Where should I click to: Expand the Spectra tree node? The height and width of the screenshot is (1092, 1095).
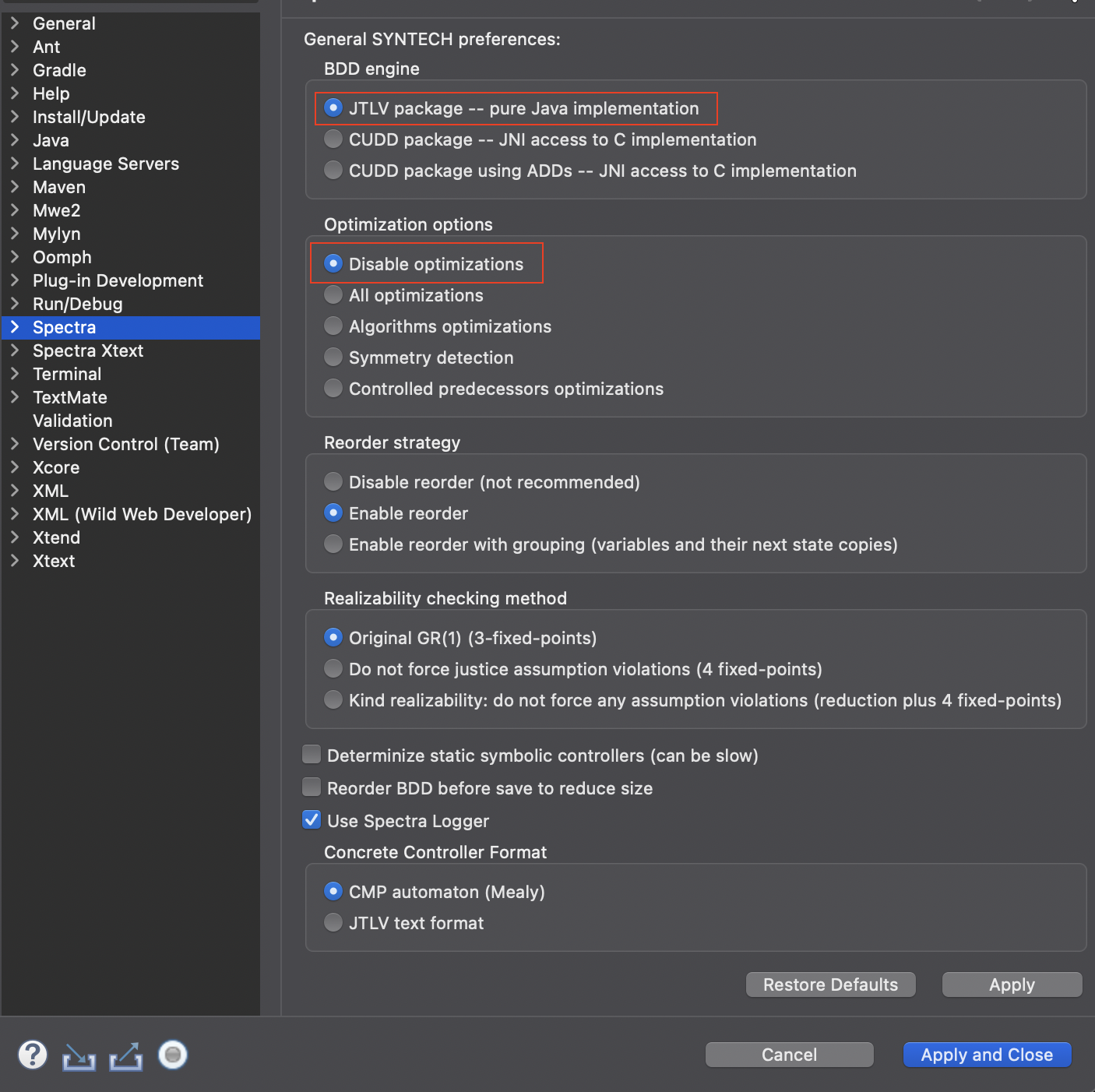point(15,327)
